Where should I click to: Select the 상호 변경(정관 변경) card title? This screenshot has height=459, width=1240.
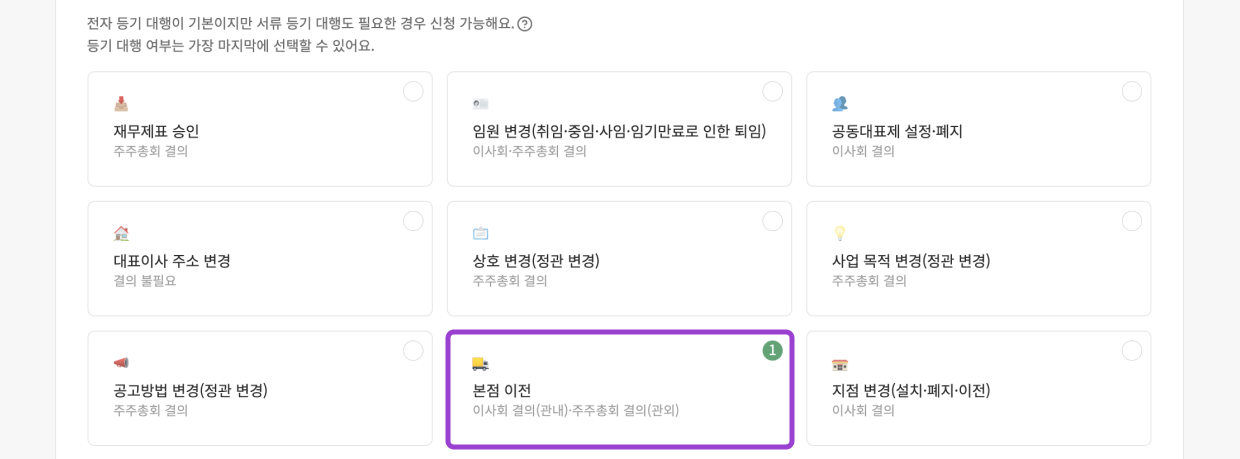(536, 261)
